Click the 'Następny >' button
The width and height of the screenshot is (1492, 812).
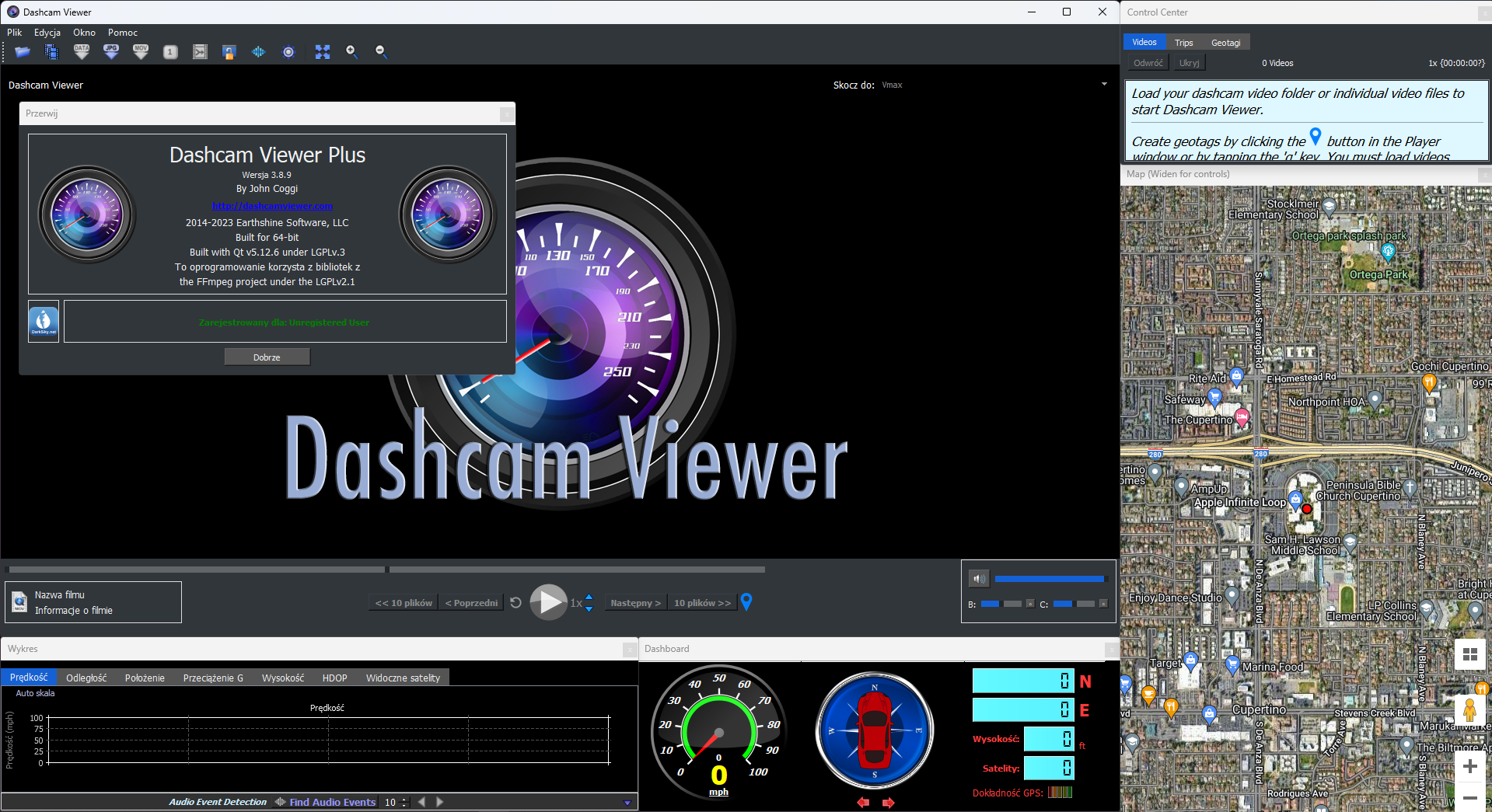(x=636, y=603)
